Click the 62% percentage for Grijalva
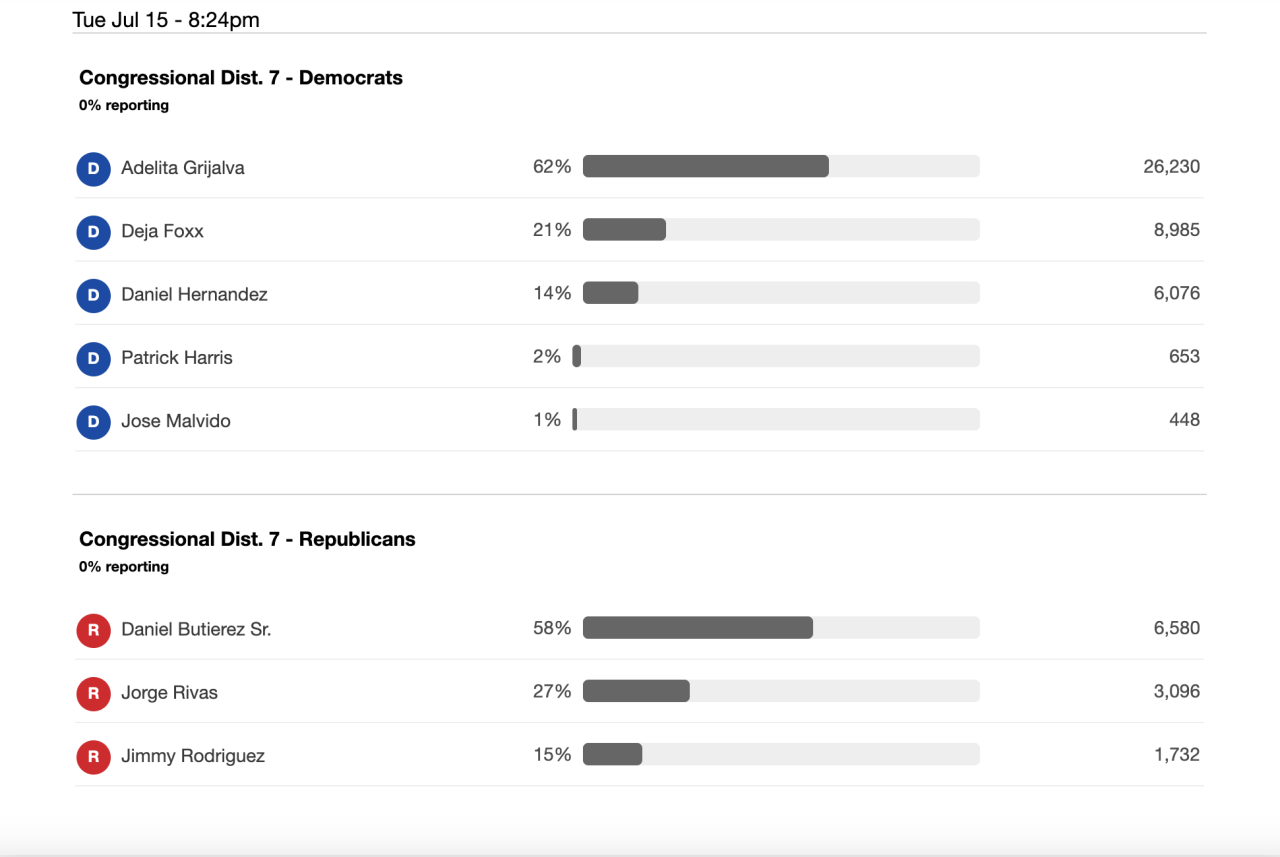 553,166
